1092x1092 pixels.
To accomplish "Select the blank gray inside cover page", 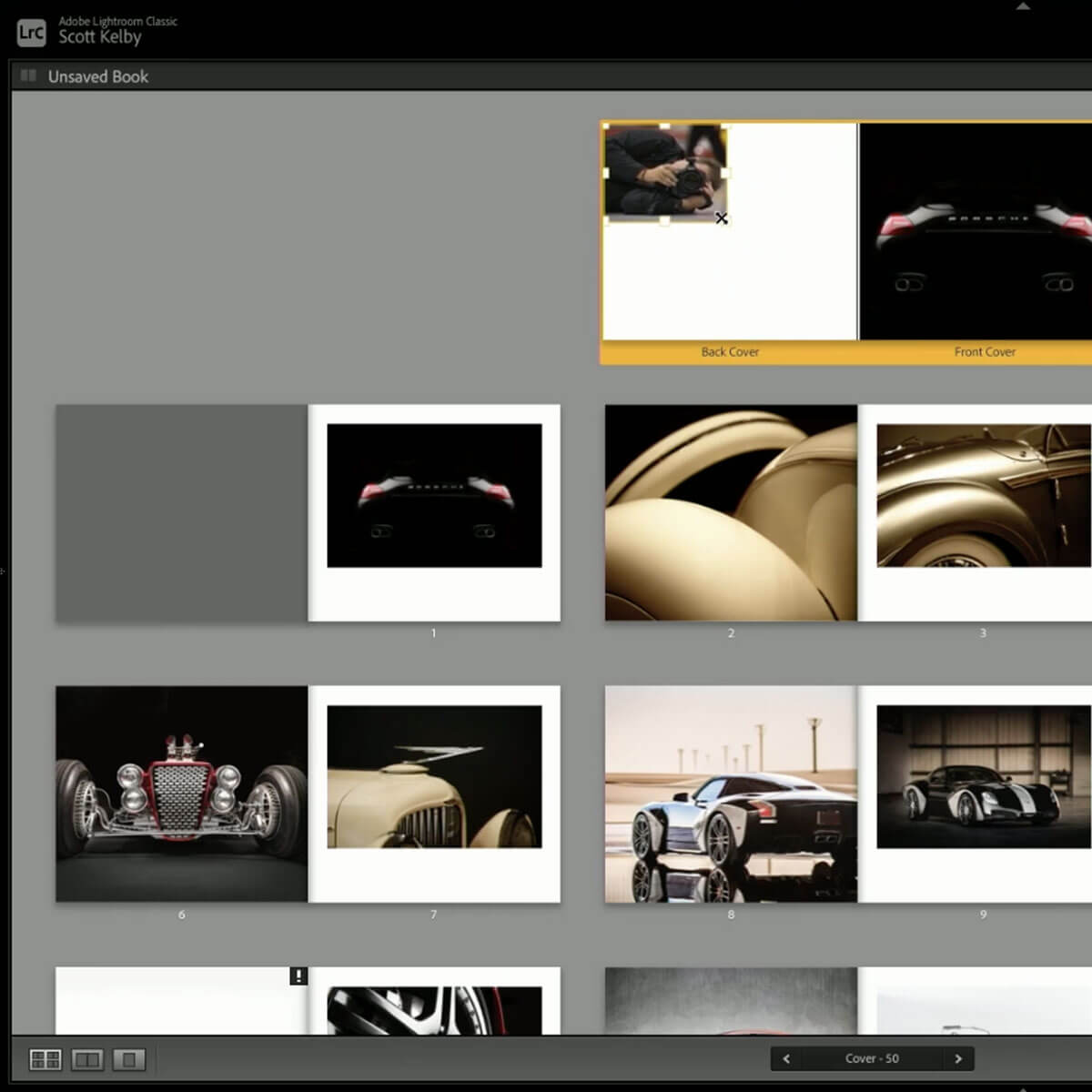I will pyautogui.click(x=182, y=512).
